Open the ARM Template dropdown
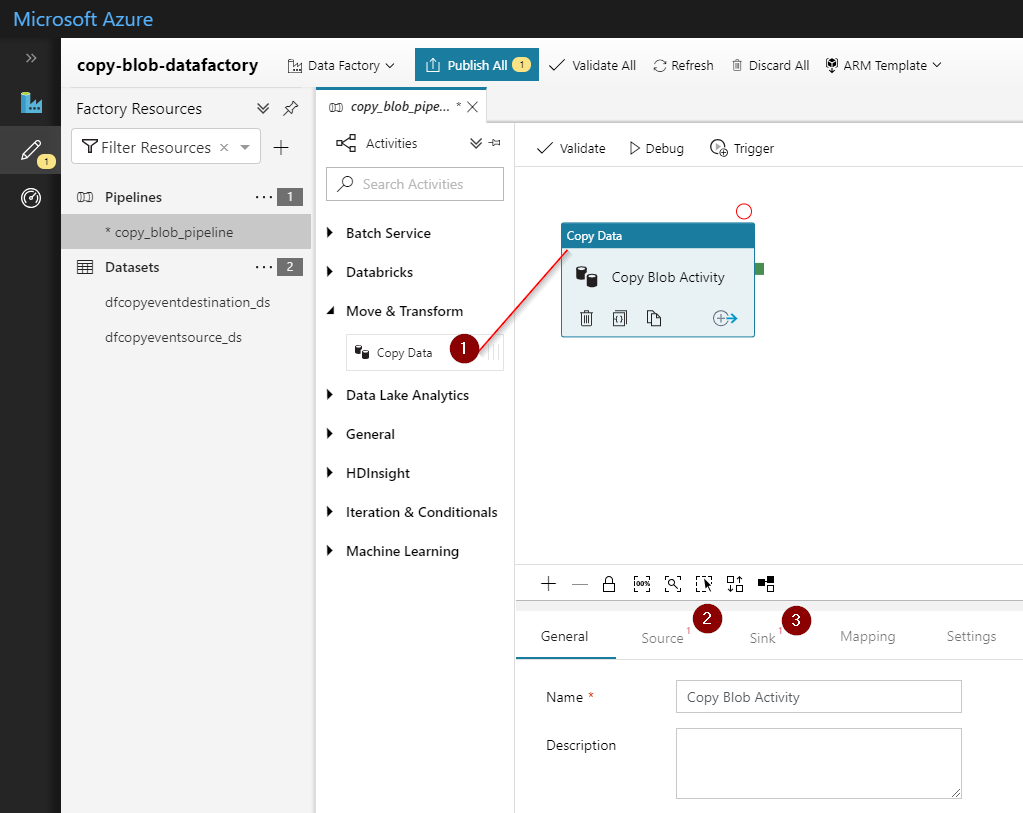Screen dimensions: 1023x813 (x=883, y=65)
